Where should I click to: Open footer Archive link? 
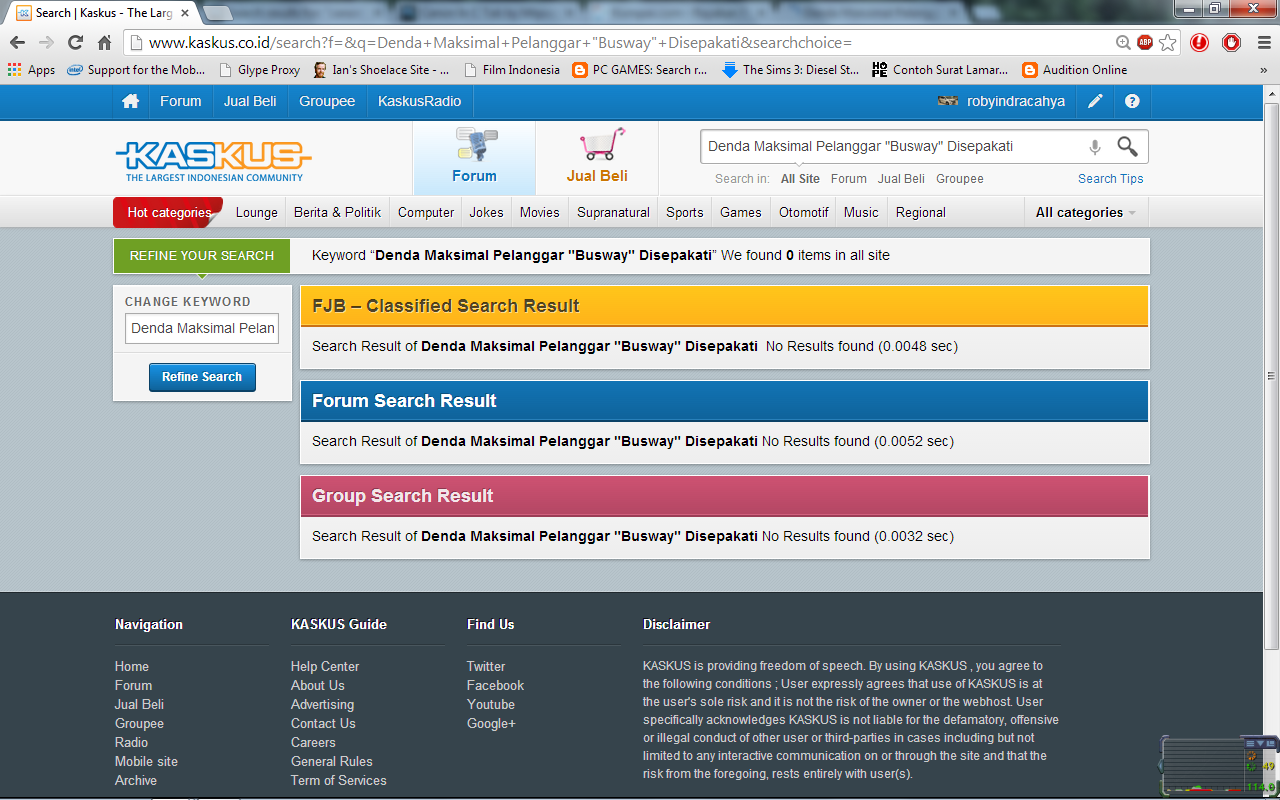[136, 780]
